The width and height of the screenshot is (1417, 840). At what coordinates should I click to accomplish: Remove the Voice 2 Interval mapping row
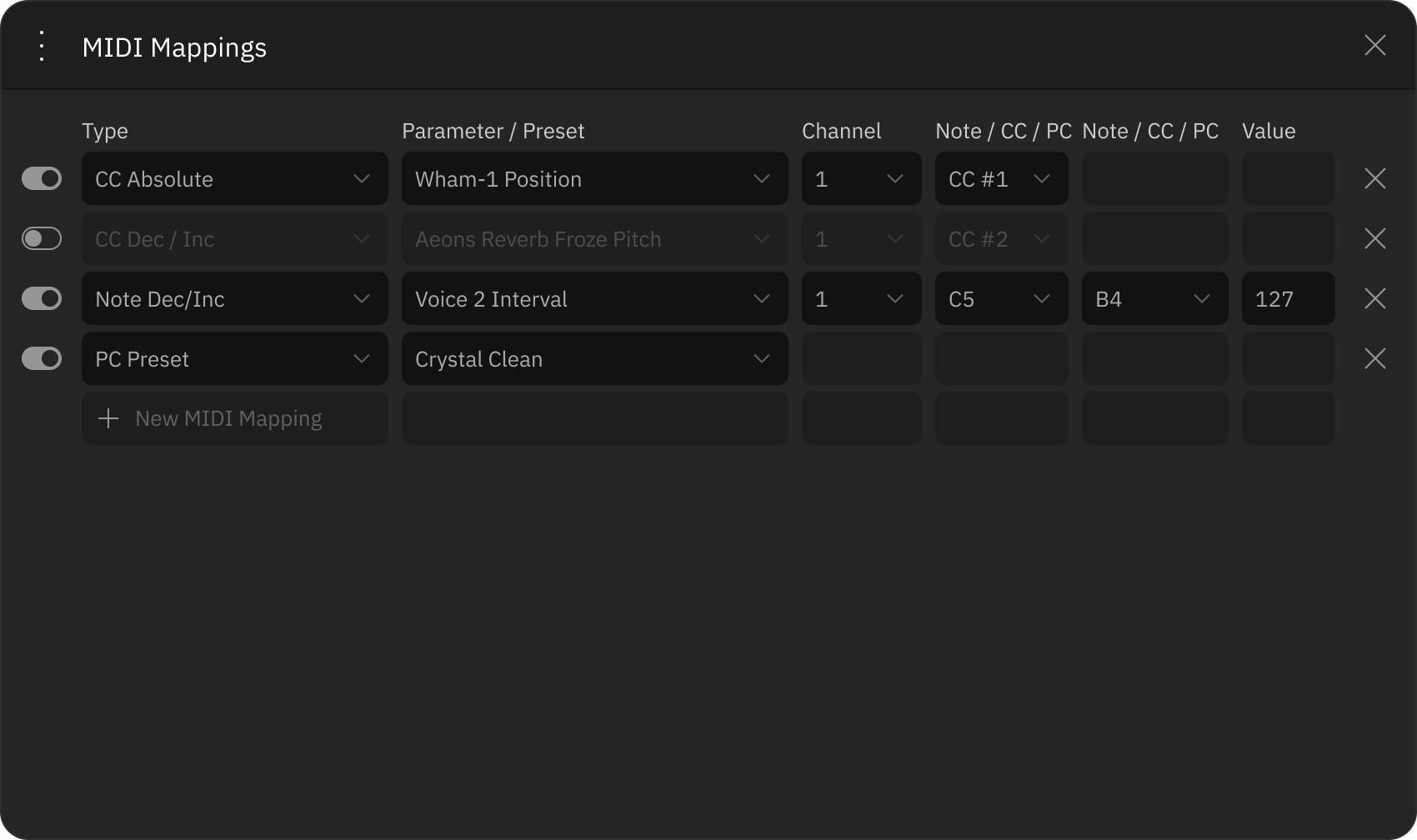pos(1375,298)
